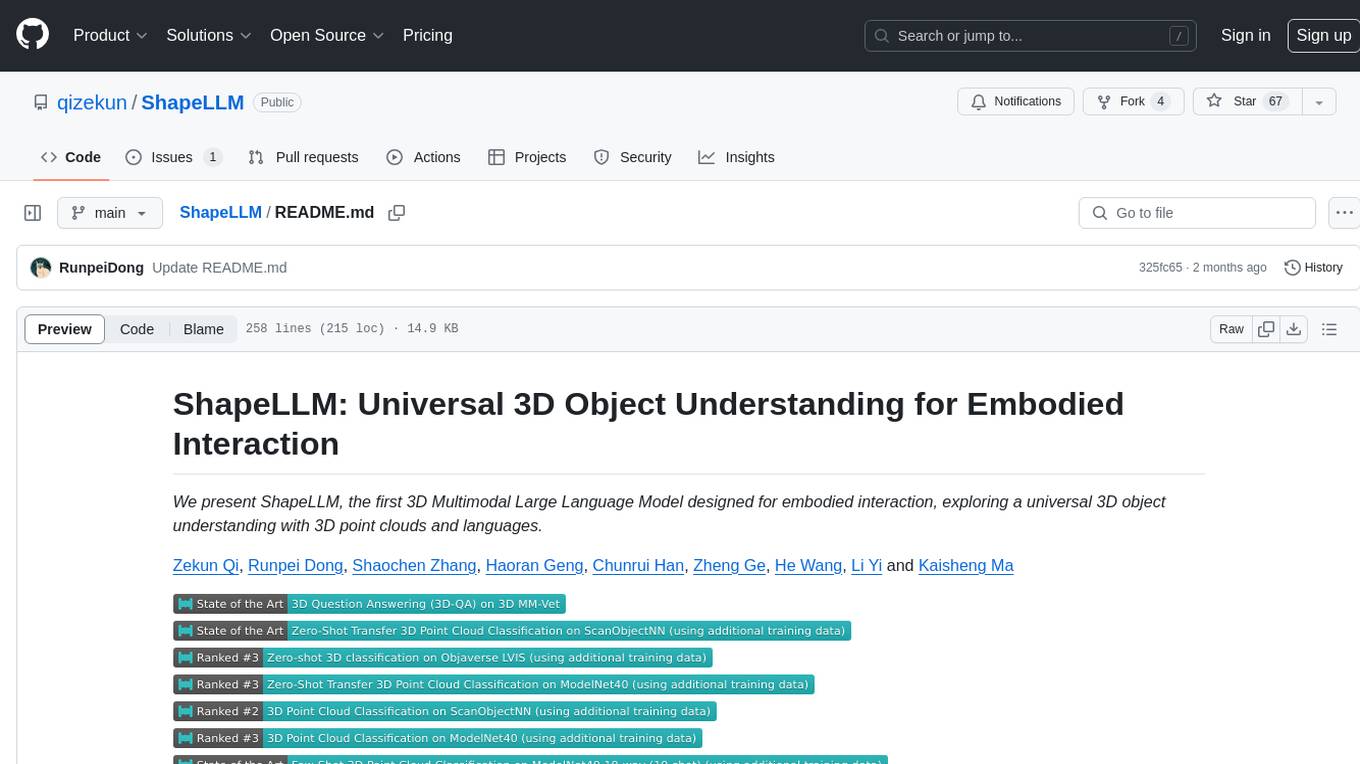Viewport: 1360px width, 764px height.
Task: Open the Pull requests tab
Action: 303,157
